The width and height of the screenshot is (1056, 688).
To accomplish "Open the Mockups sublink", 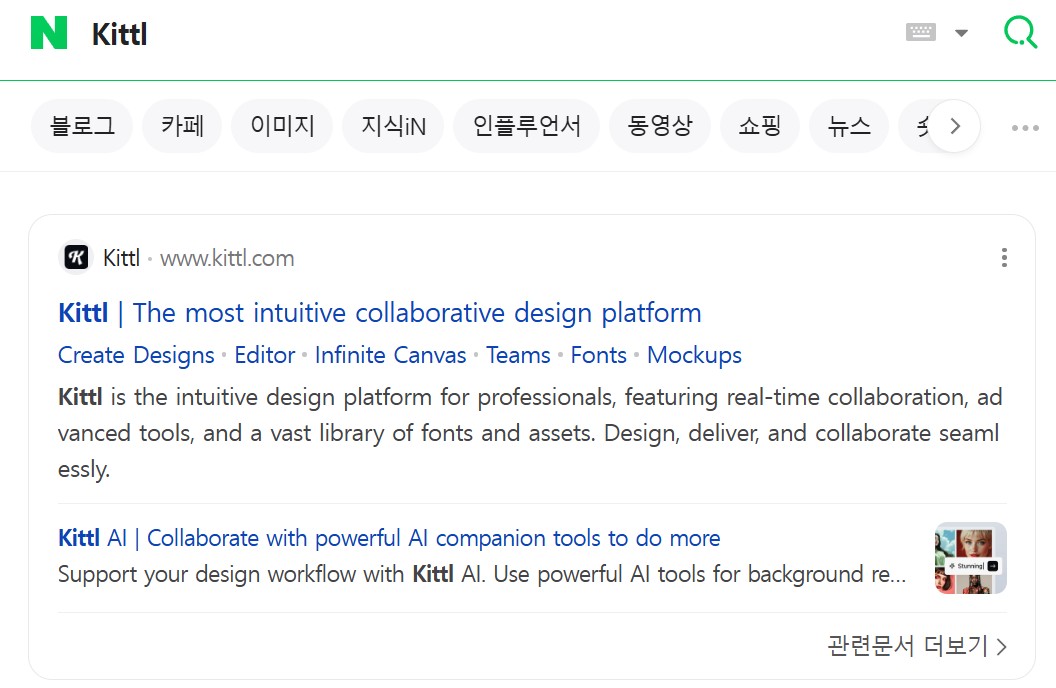I will 694,355.
